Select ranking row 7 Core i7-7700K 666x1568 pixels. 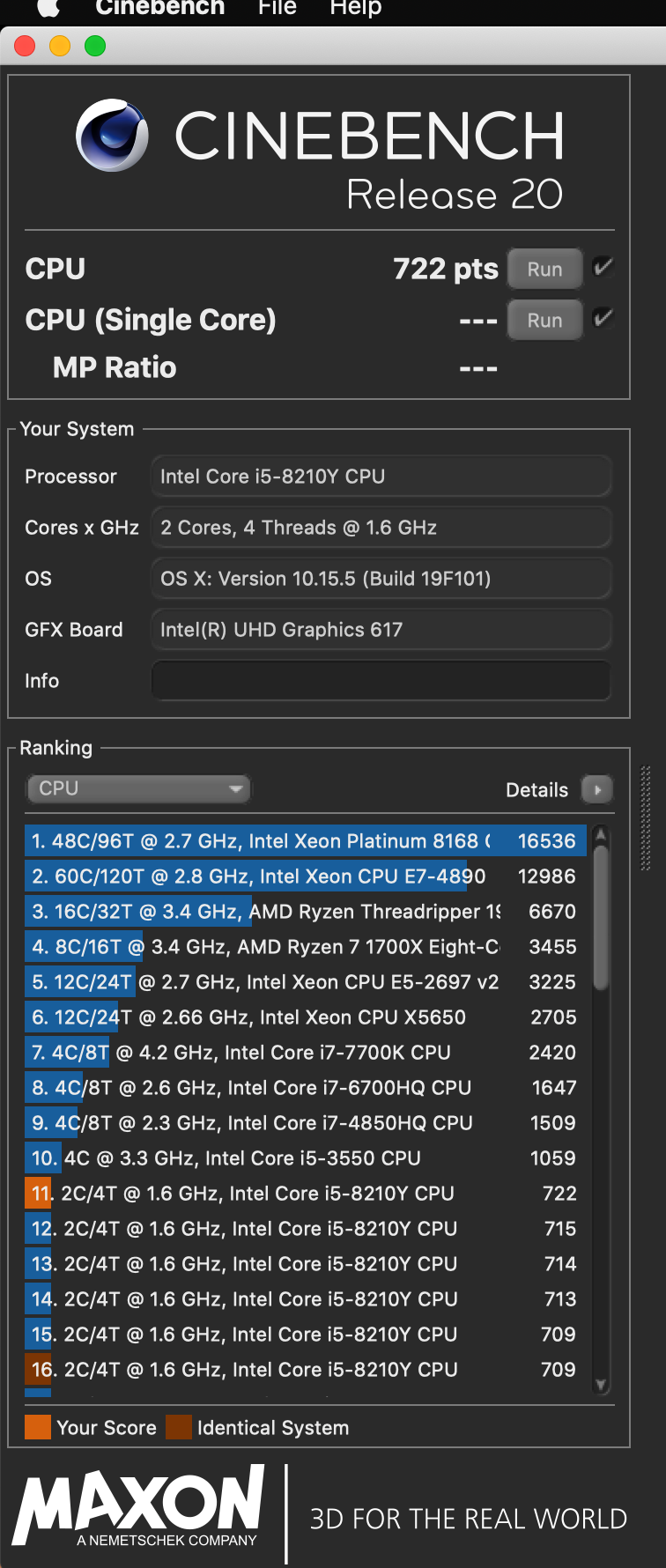[306, 1053]
